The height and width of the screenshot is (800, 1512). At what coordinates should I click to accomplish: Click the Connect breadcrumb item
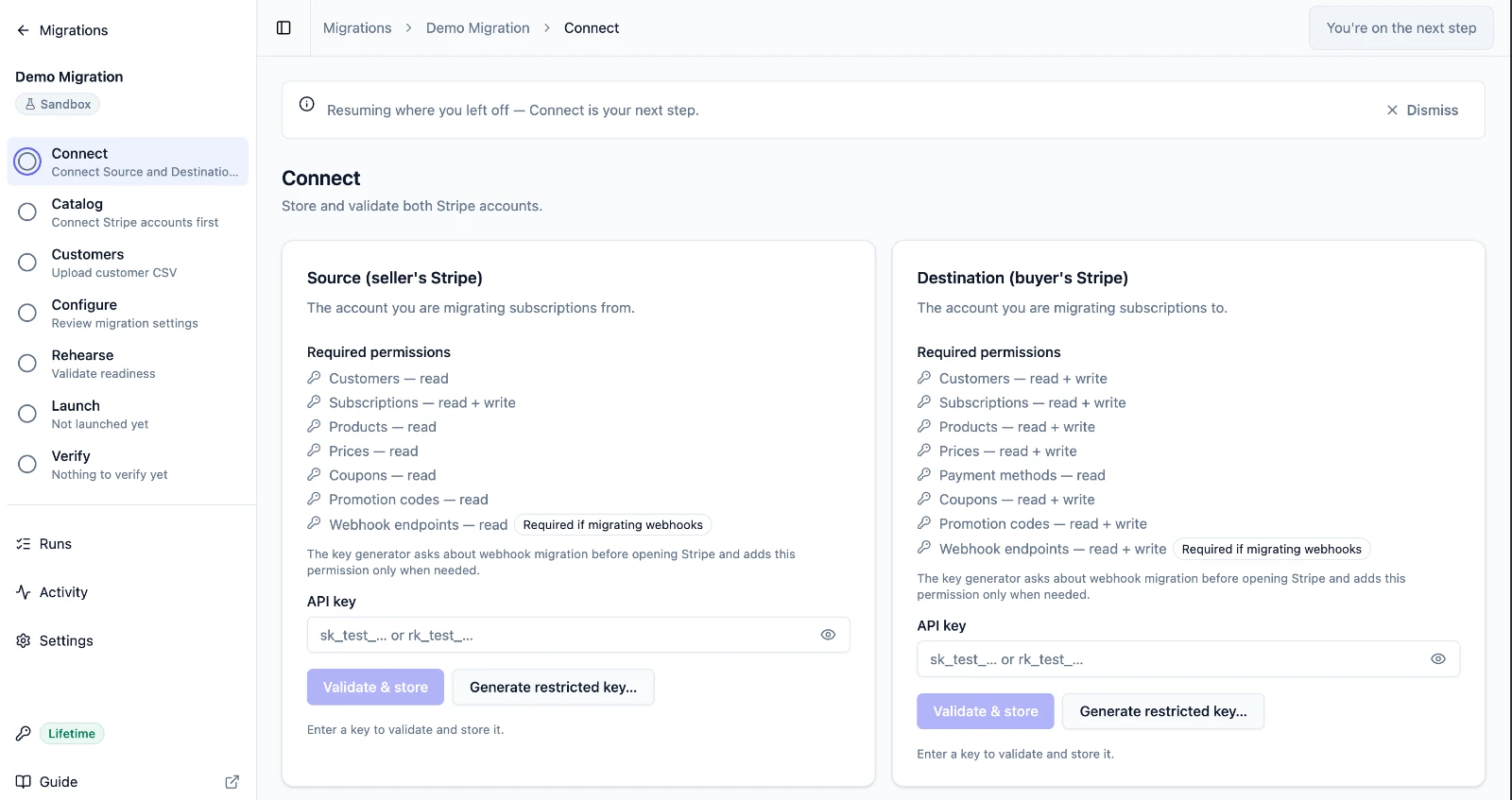[x=592, y=28]
